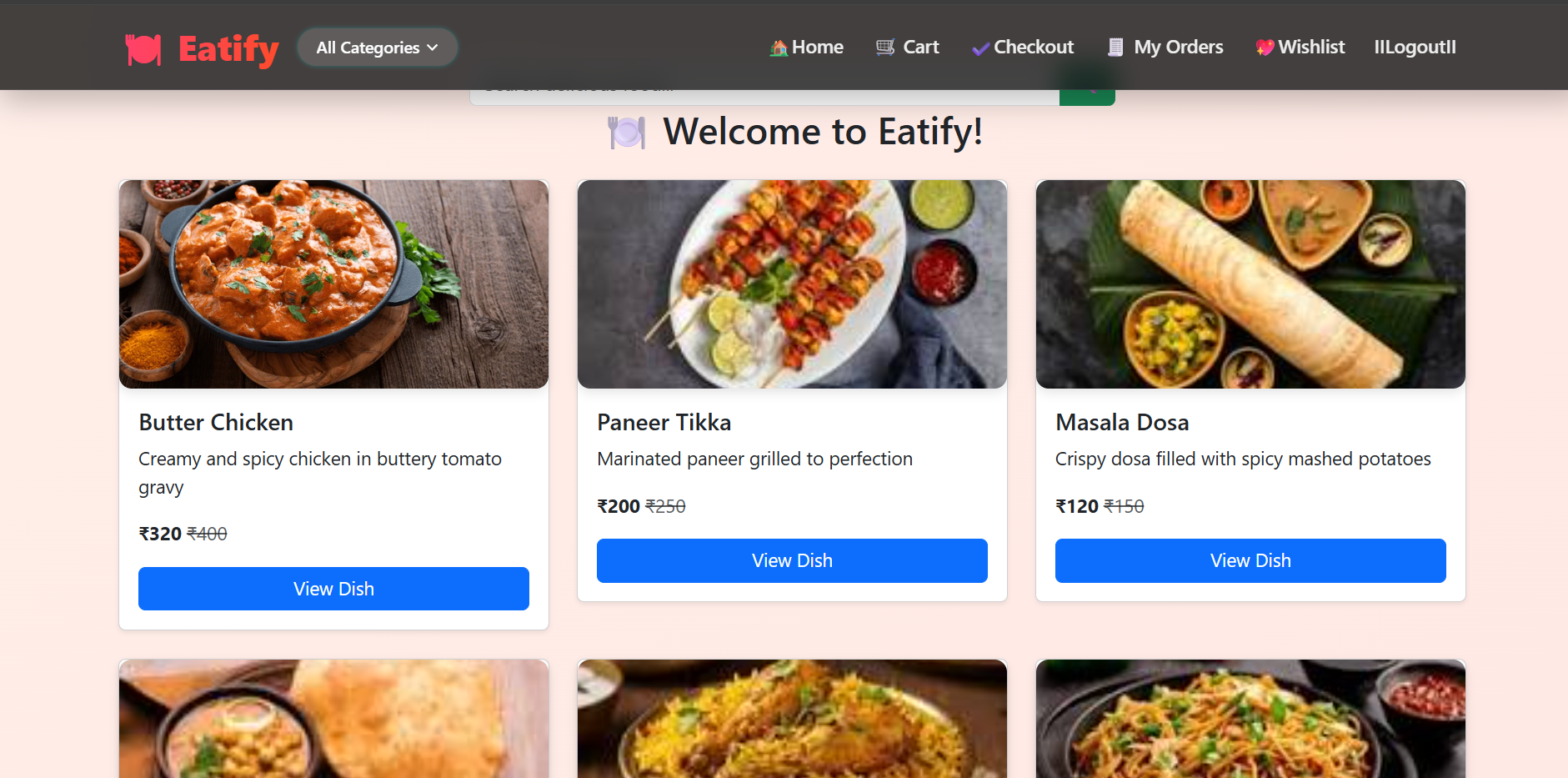The image size is (1568, 778).
Task: Click the Eatify plate logo icon
Action: click(x=143, y=49)
